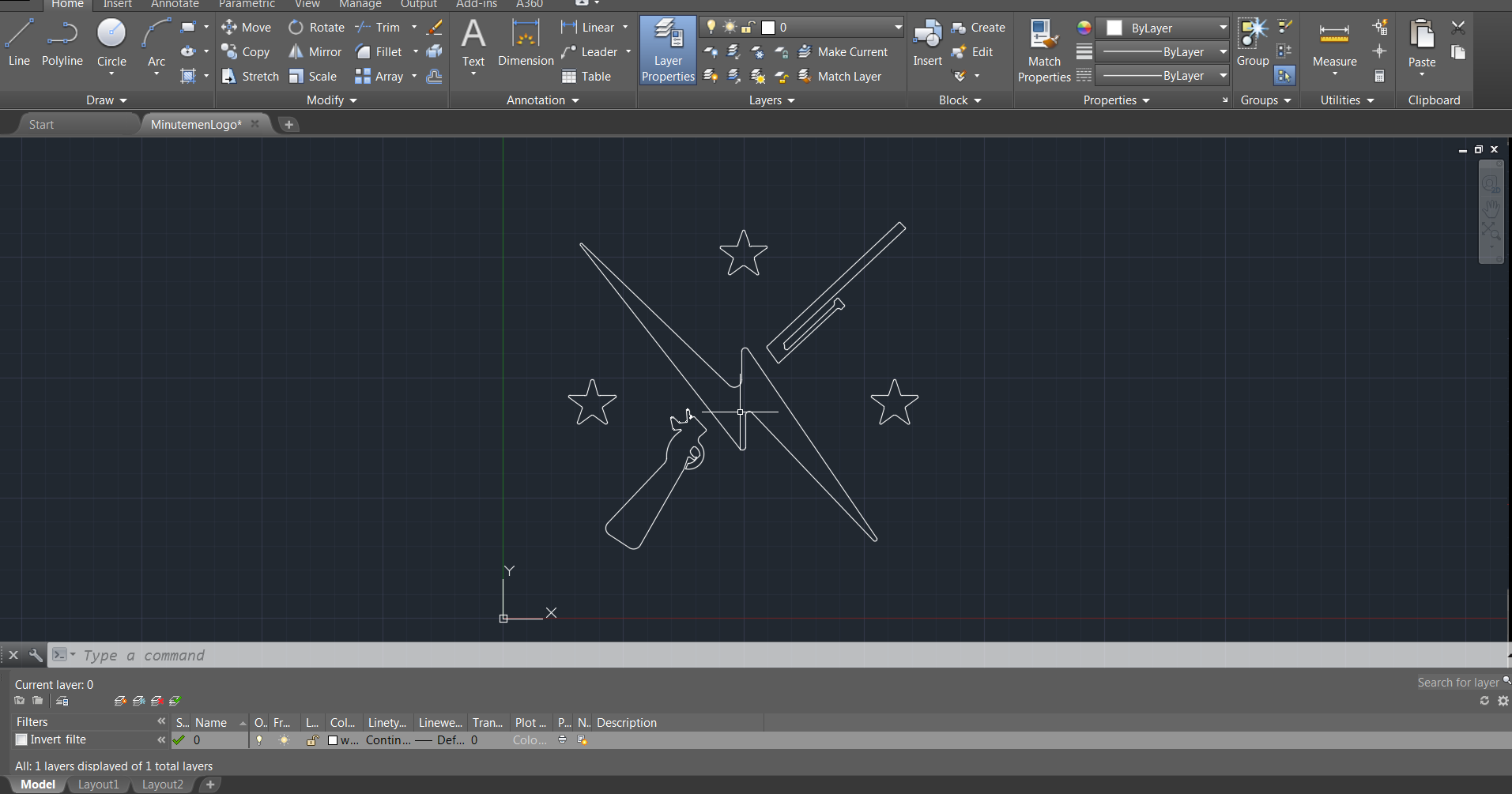The height and width of the screenshot is (794, 1512).
Task: Click the Insert block tool
Action: [x=927, y=43]
